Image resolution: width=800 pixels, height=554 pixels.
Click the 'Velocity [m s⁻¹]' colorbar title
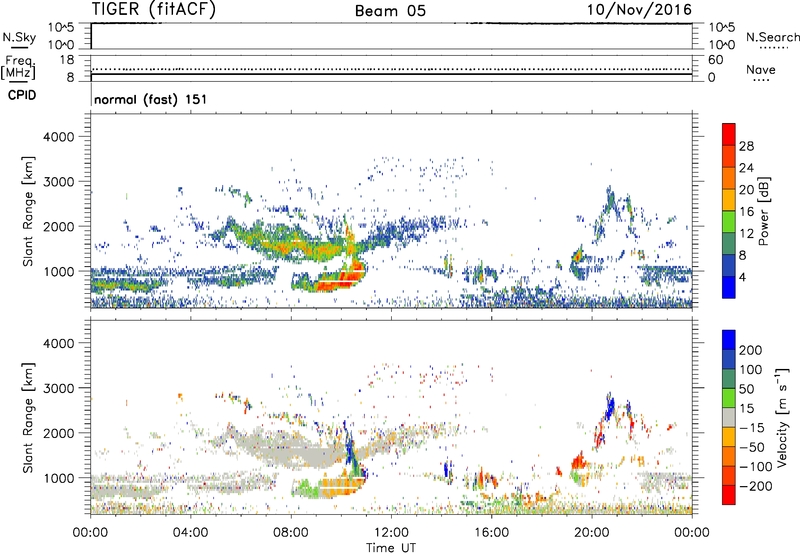[781, 417]
